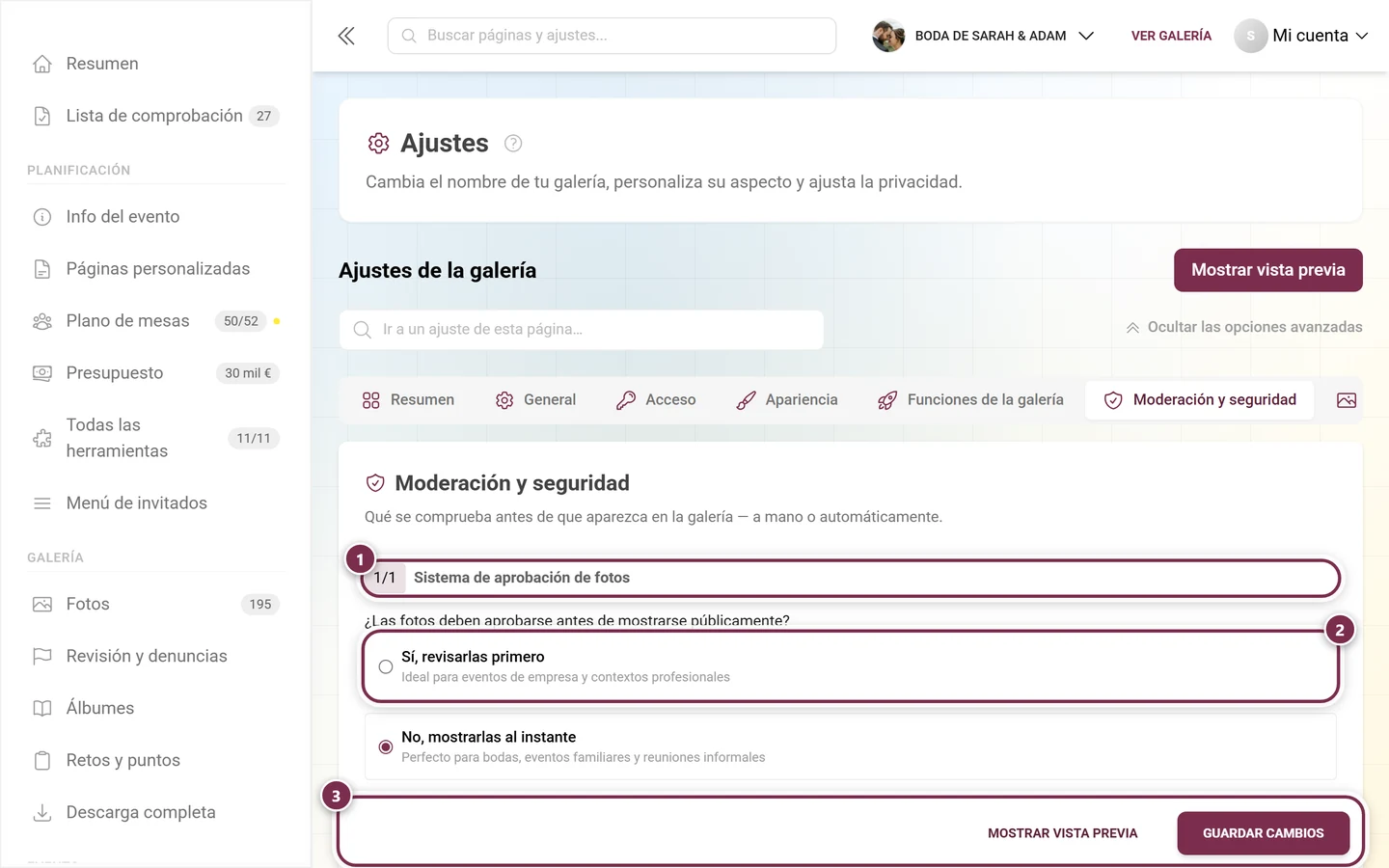
Task: Go to Funciones de la galería tab
Action: click(x=970, y=400)
